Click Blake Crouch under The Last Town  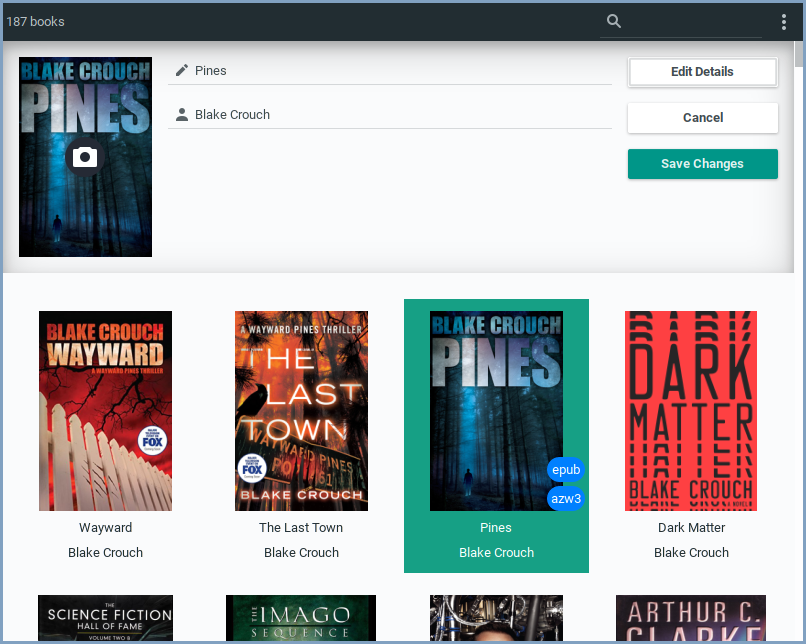point(301,553)
